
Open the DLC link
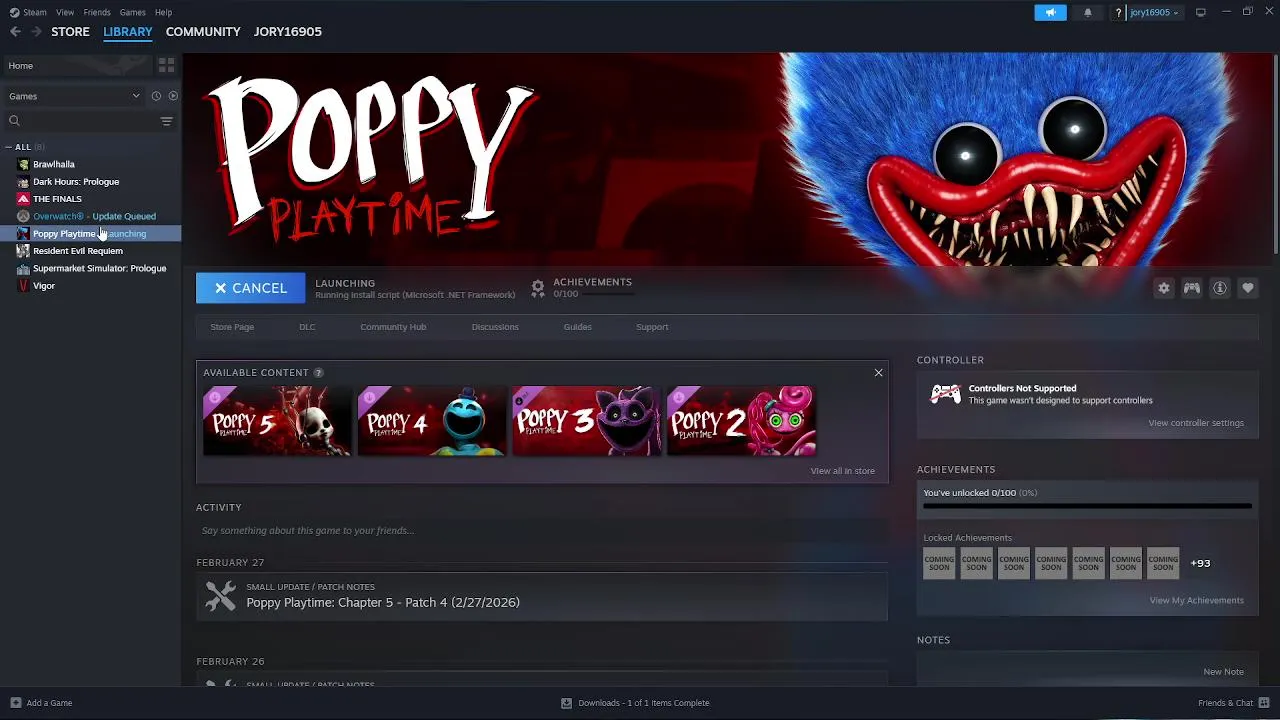click(307, 327)
